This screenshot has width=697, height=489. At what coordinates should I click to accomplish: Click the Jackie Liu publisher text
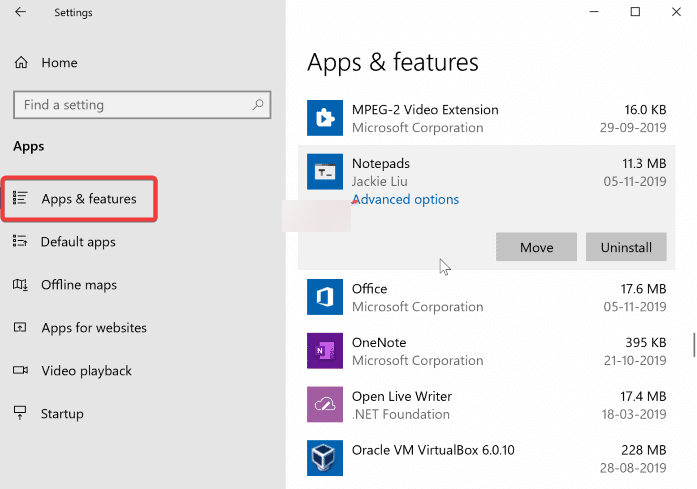coord(380,181)
